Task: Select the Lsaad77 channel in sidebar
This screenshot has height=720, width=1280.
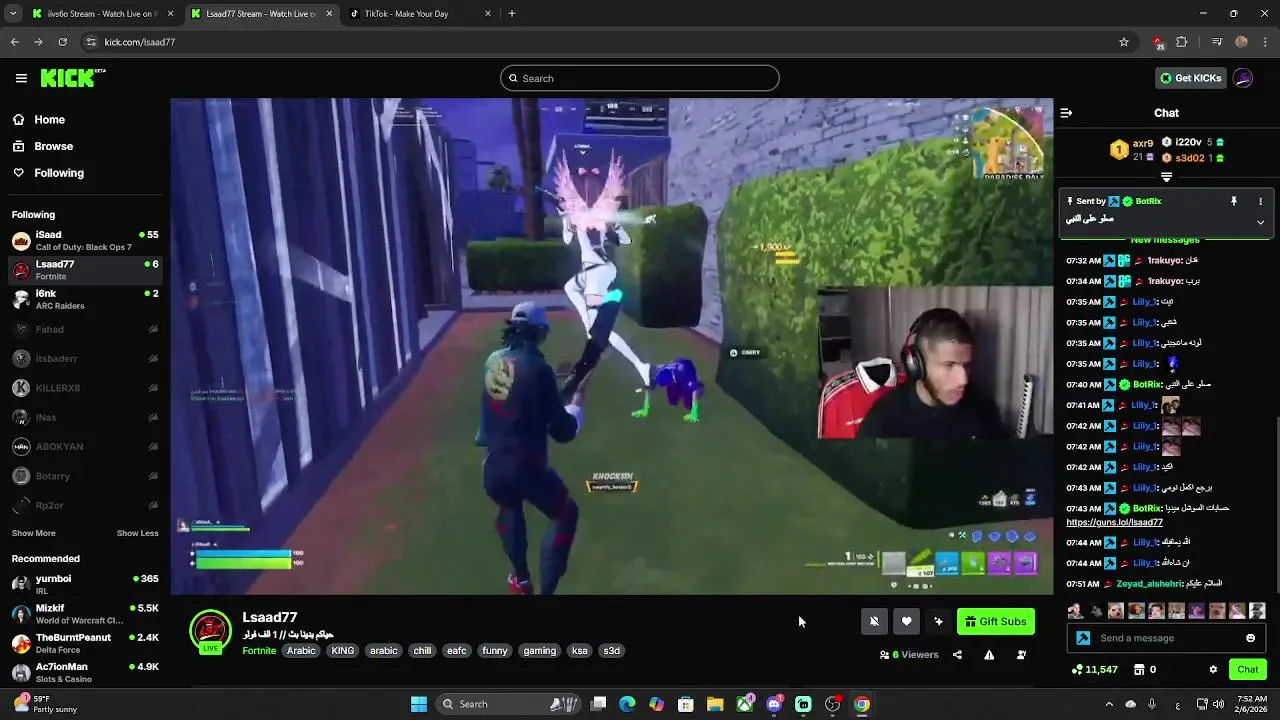Action: click(x=85, y=270)
